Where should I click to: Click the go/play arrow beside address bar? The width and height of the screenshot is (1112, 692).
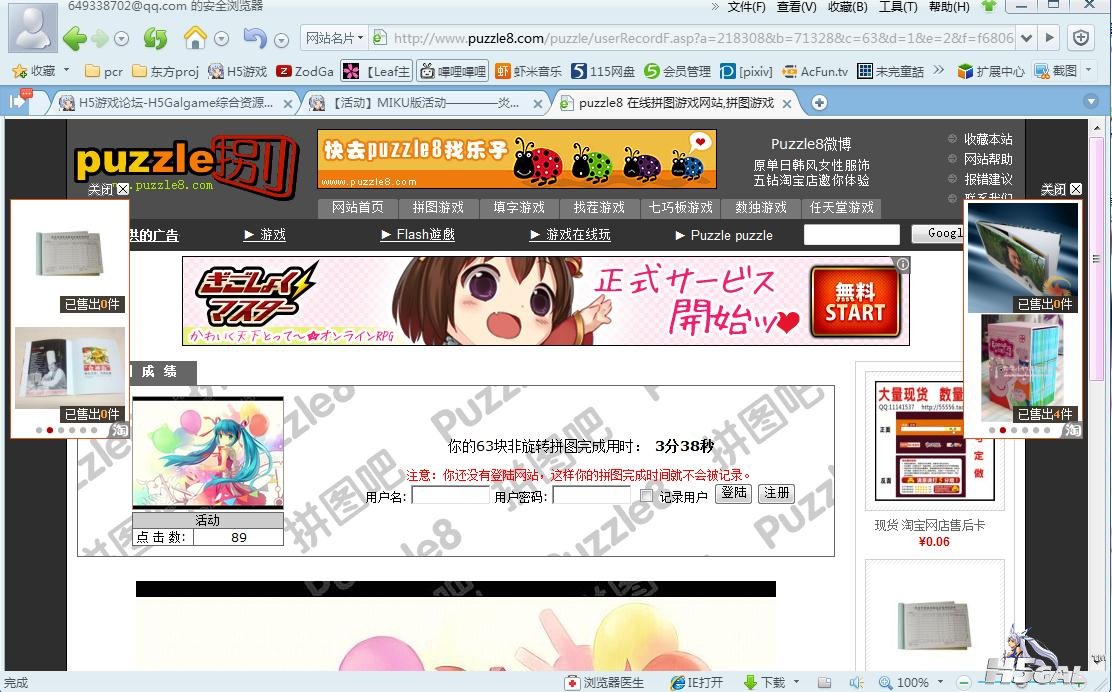click(1050, 38)
